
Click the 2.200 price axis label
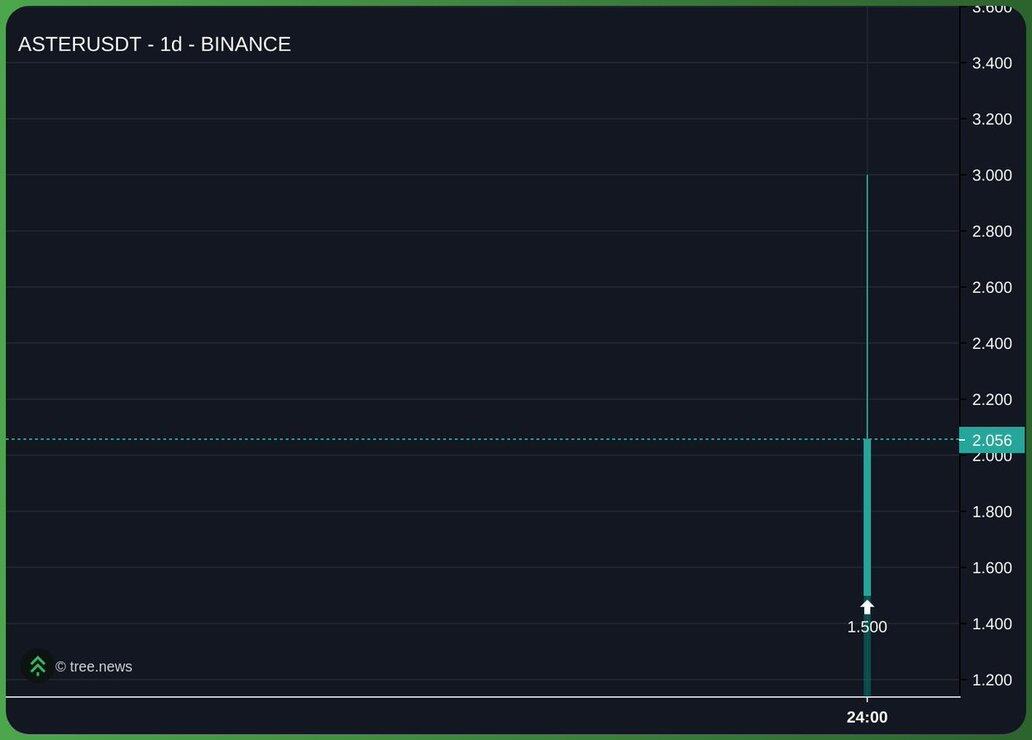tap(991, 400)
